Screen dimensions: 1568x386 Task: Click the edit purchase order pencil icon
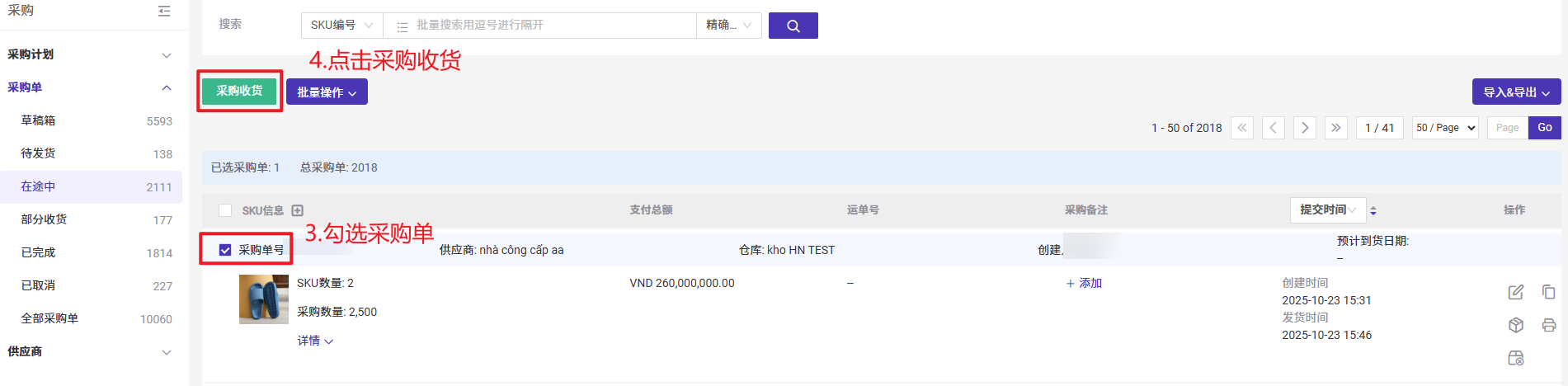1515,292
